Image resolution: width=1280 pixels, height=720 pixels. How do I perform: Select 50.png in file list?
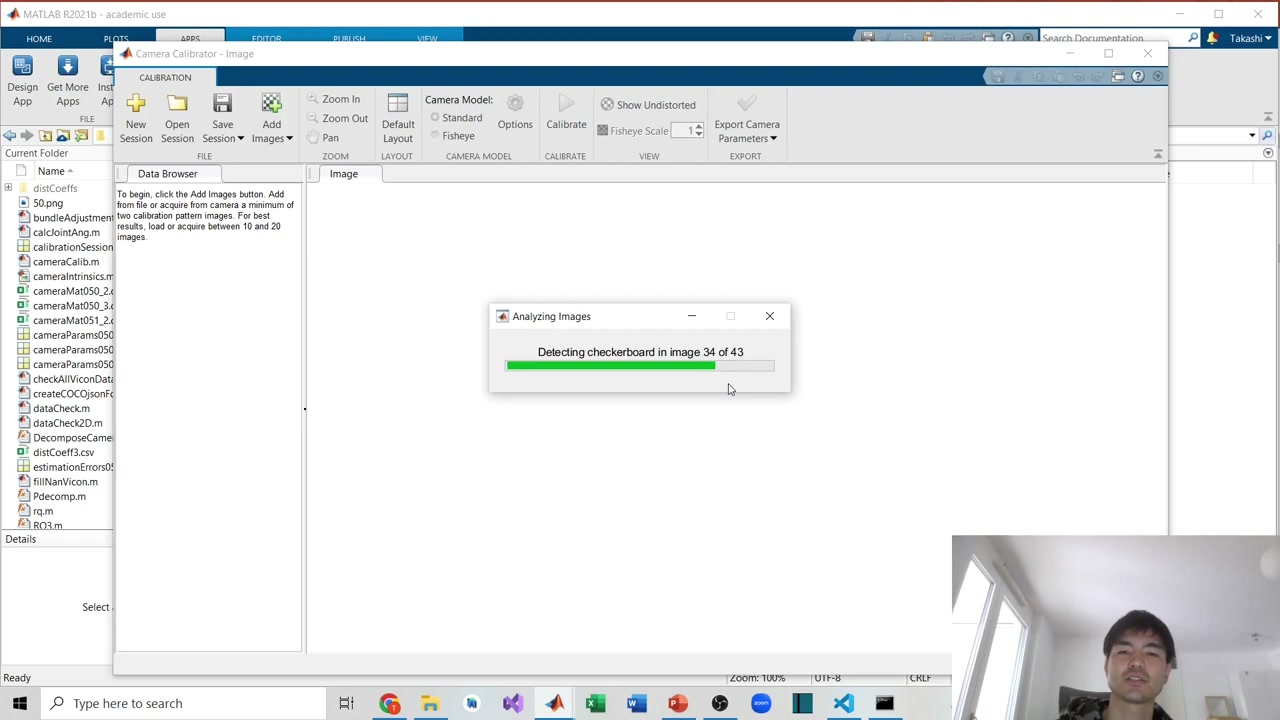(47, 203)
